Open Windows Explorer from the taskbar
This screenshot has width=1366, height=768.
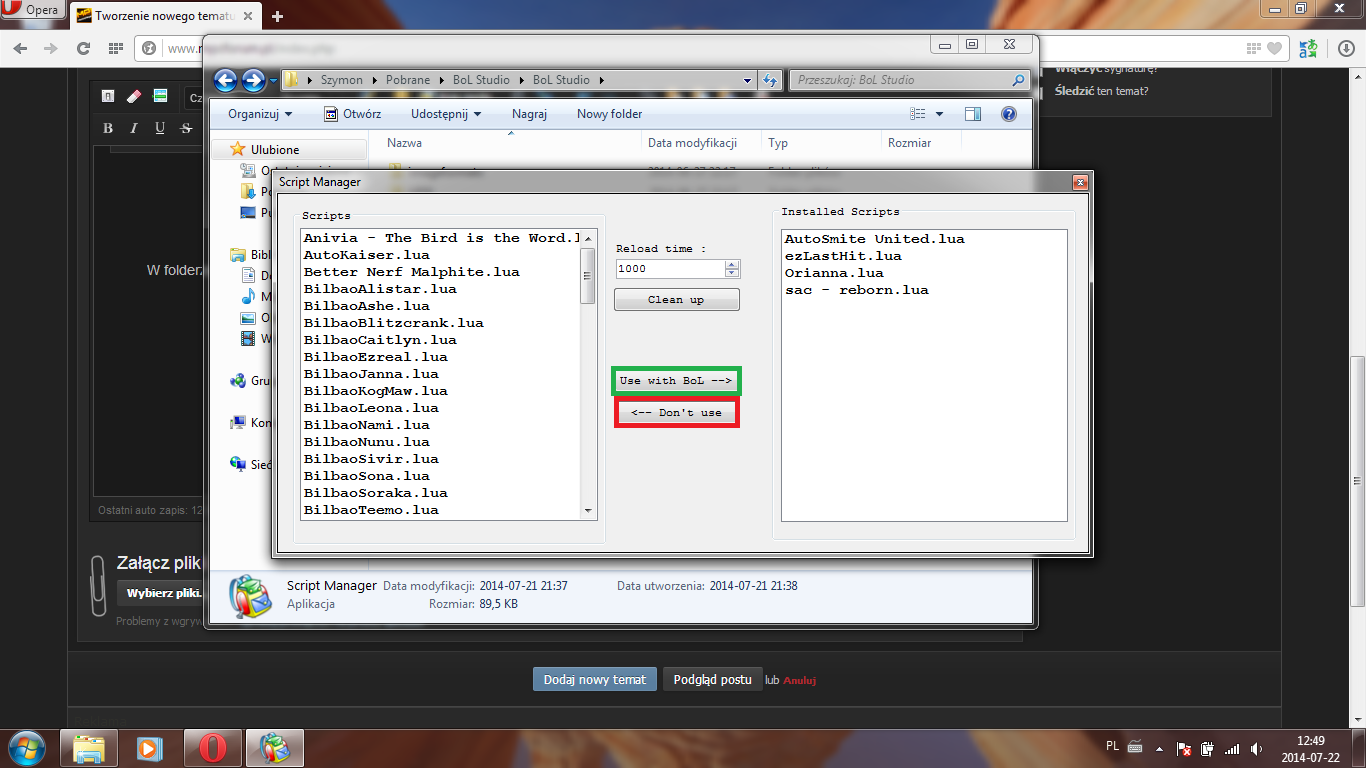pos(89,748)
